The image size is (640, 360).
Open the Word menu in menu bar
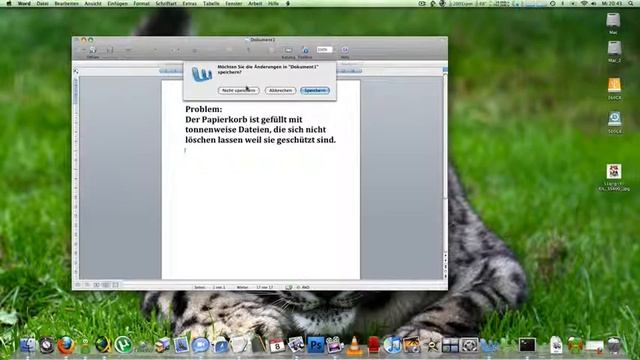click(x=24, y=3)
